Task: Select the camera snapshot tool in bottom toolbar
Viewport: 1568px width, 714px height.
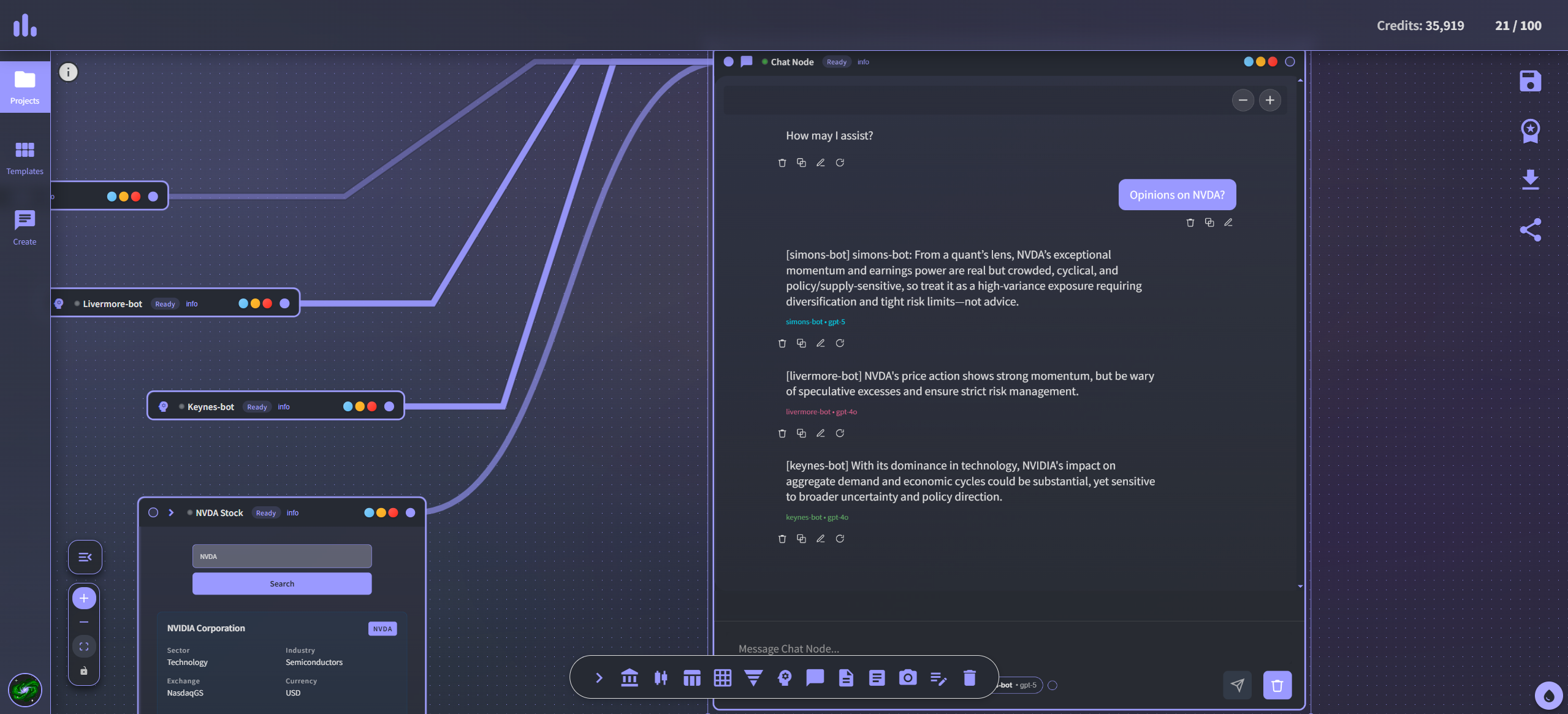Action: coord(907,678)
